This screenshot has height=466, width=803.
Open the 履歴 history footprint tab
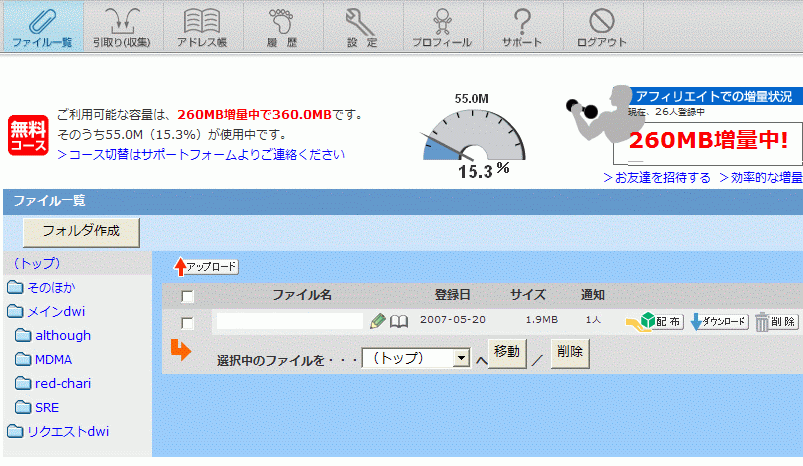click(x=283, y=27)
